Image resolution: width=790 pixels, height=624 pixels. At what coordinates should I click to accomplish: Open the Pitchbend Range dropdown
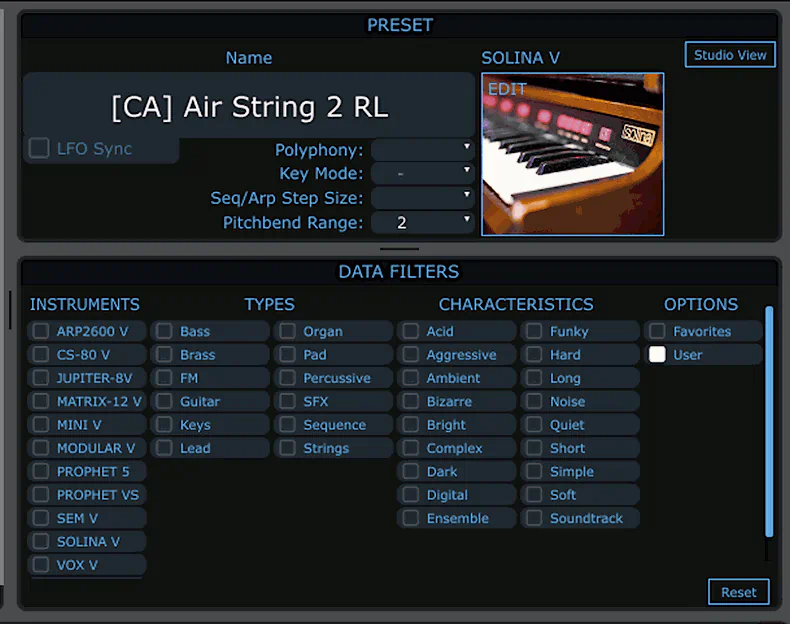423,222
